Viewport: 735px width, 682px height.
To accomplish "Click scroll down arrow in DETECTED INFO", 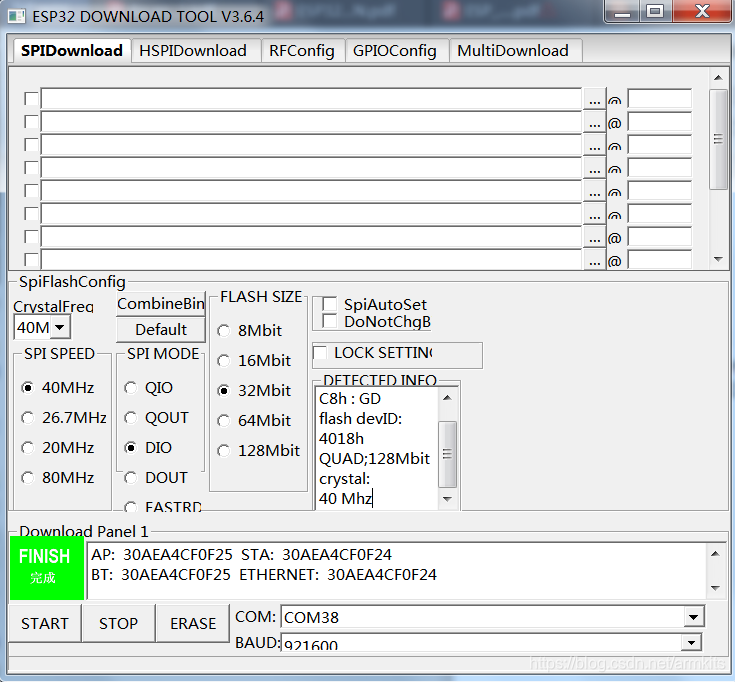I will (x=447, y=499).
